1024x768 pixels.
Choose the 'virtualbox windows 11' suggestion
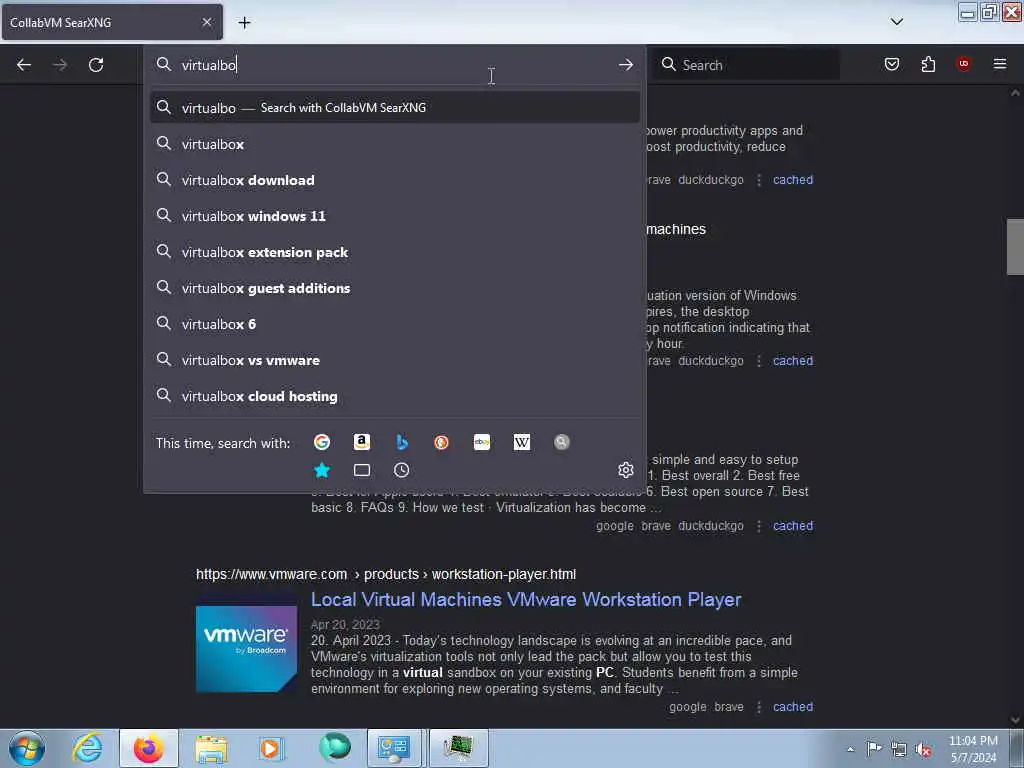point(394,216)
